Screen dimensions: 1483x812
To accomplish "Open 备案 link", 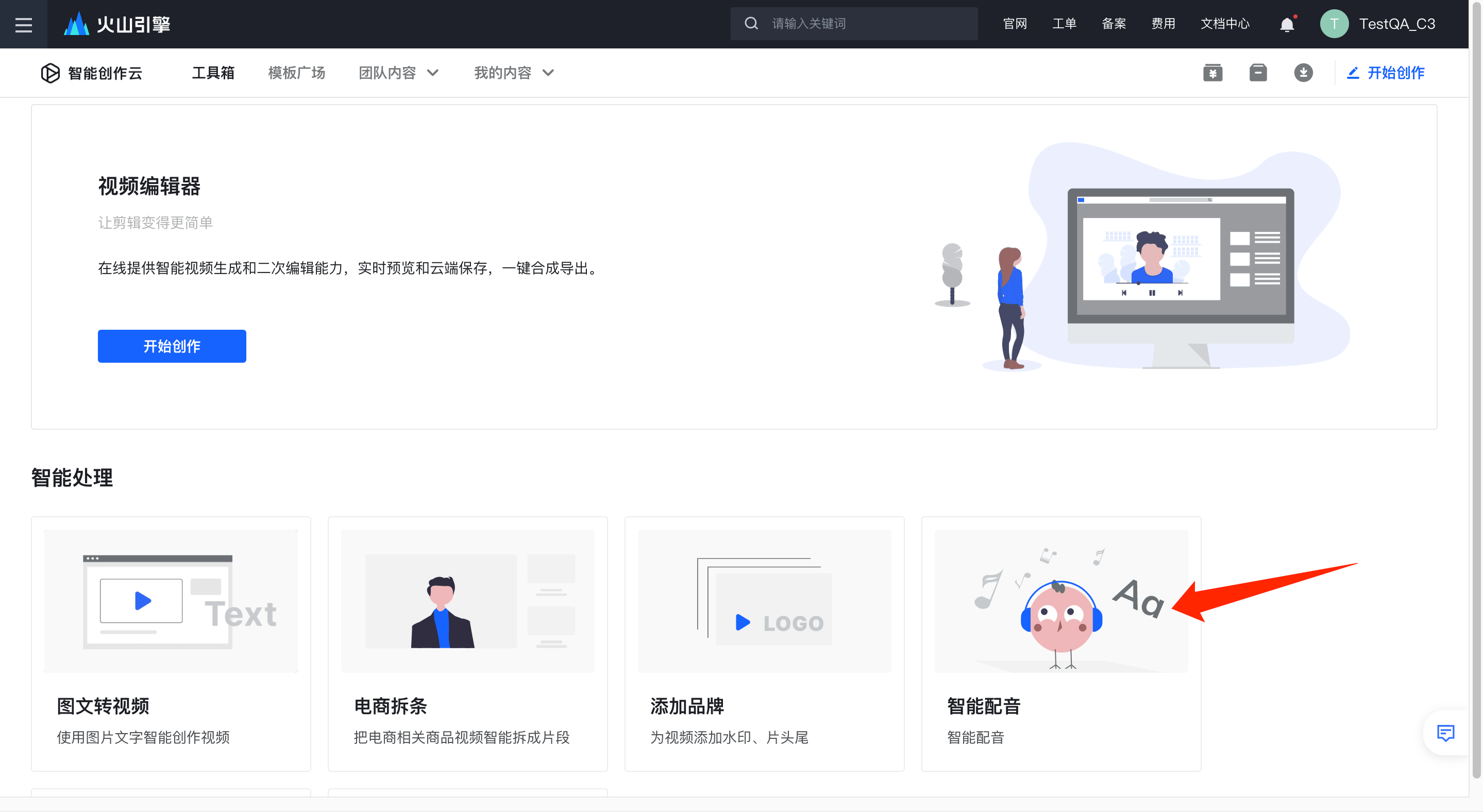I will click(x=1114, y=24).
